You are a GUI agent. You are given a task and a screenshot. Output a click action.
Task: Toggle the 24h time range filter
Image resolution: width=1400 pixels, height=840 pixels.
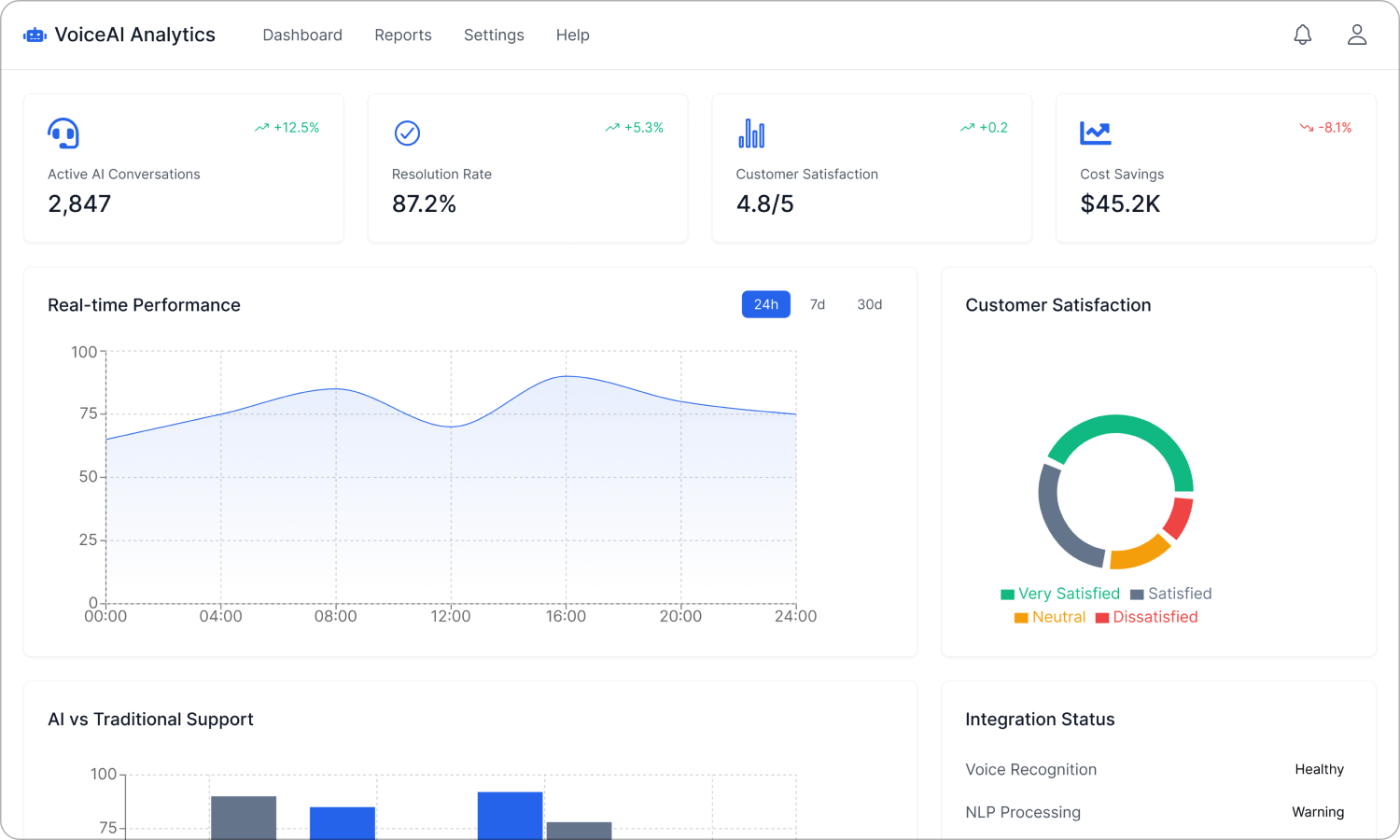[765, 304]
